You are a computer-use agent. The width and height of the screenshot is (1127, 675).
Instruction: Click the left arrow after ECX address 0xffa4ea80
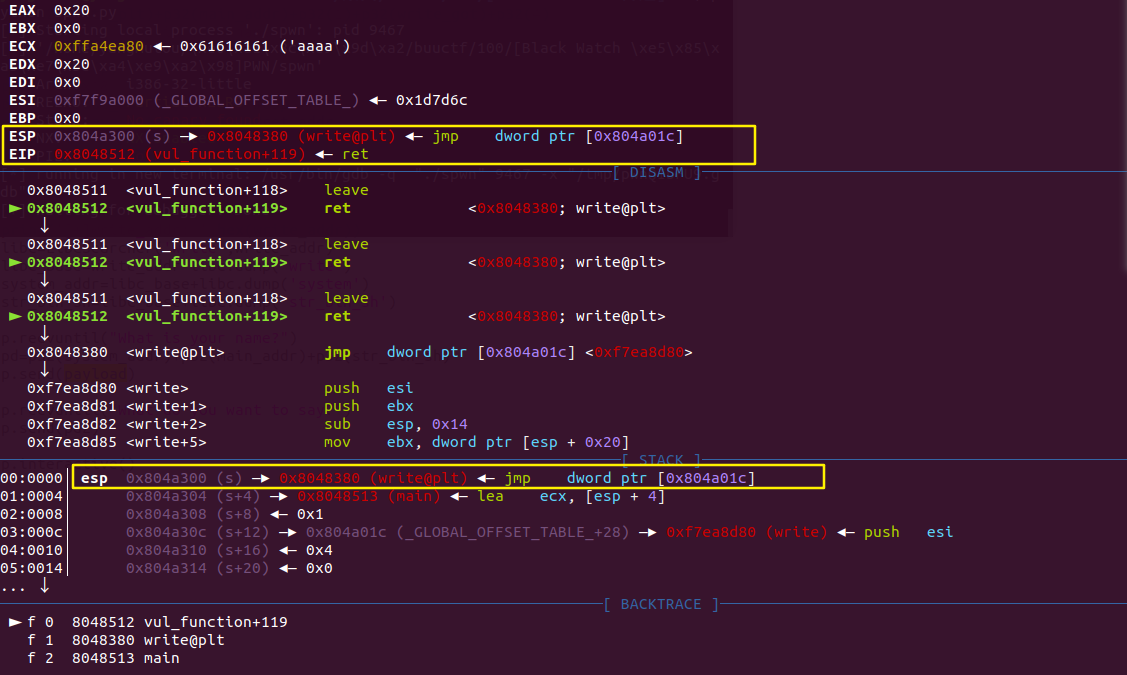point(162,46)
